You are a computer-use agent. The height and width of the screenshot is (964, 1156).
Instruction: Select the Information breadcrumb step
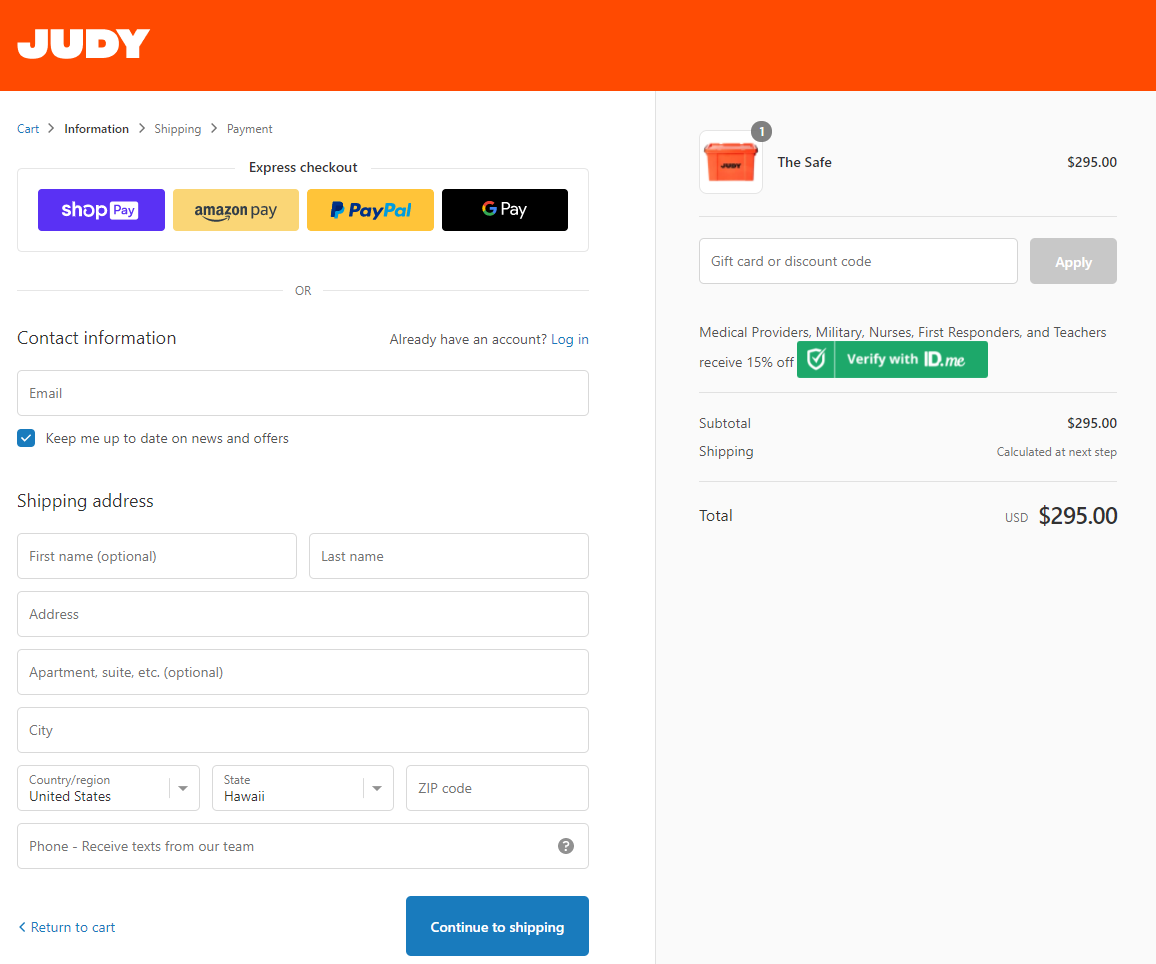coord(97,129)
